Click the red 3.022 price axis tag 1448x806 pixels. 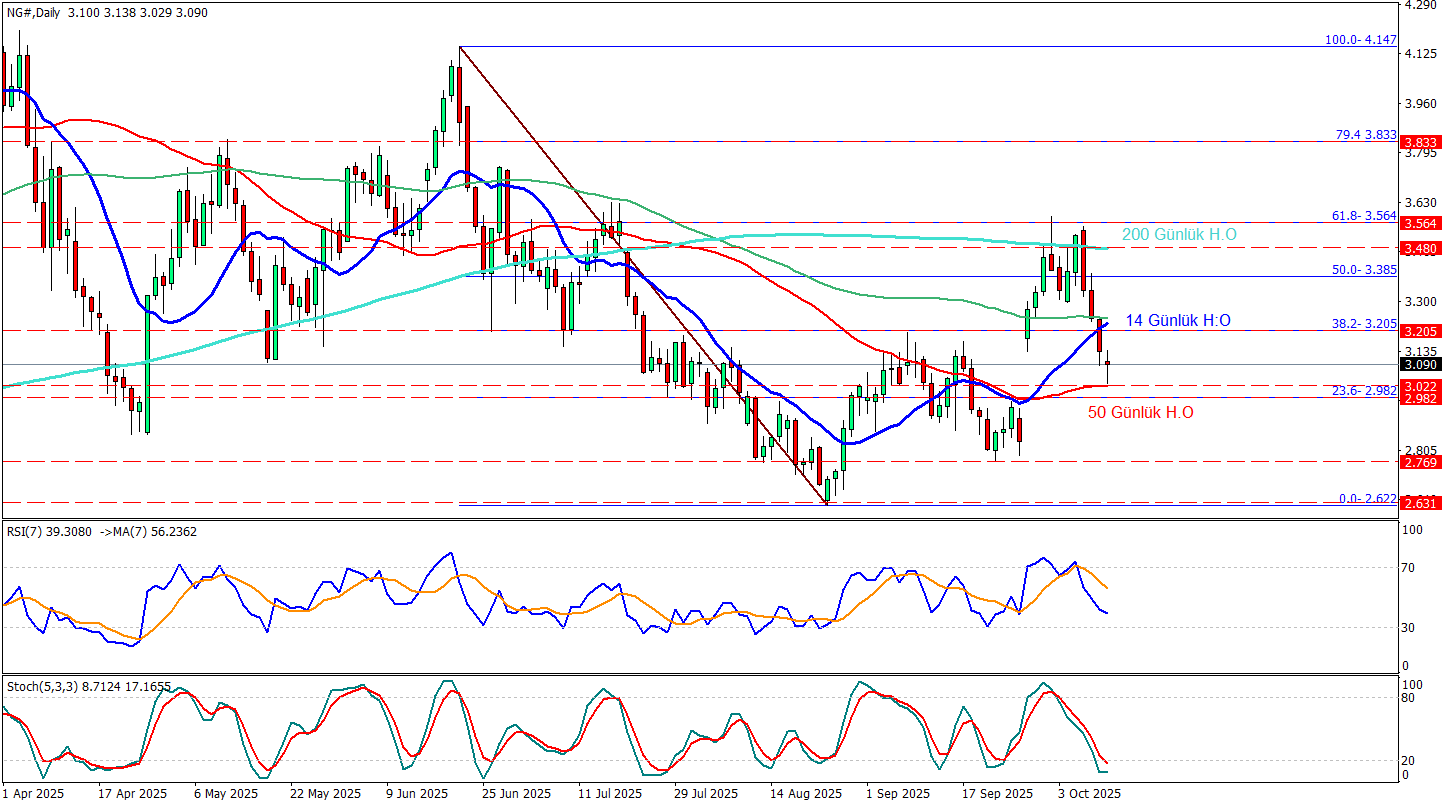tap(1420, 386)
